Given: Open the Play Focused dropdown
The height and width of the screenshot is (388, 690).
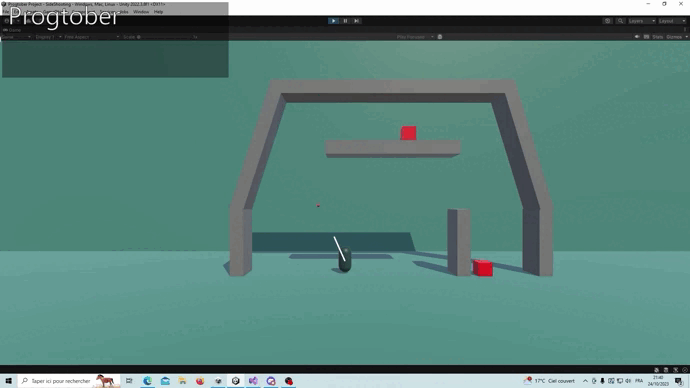Looking at the screenshot, I should point(415,37).
